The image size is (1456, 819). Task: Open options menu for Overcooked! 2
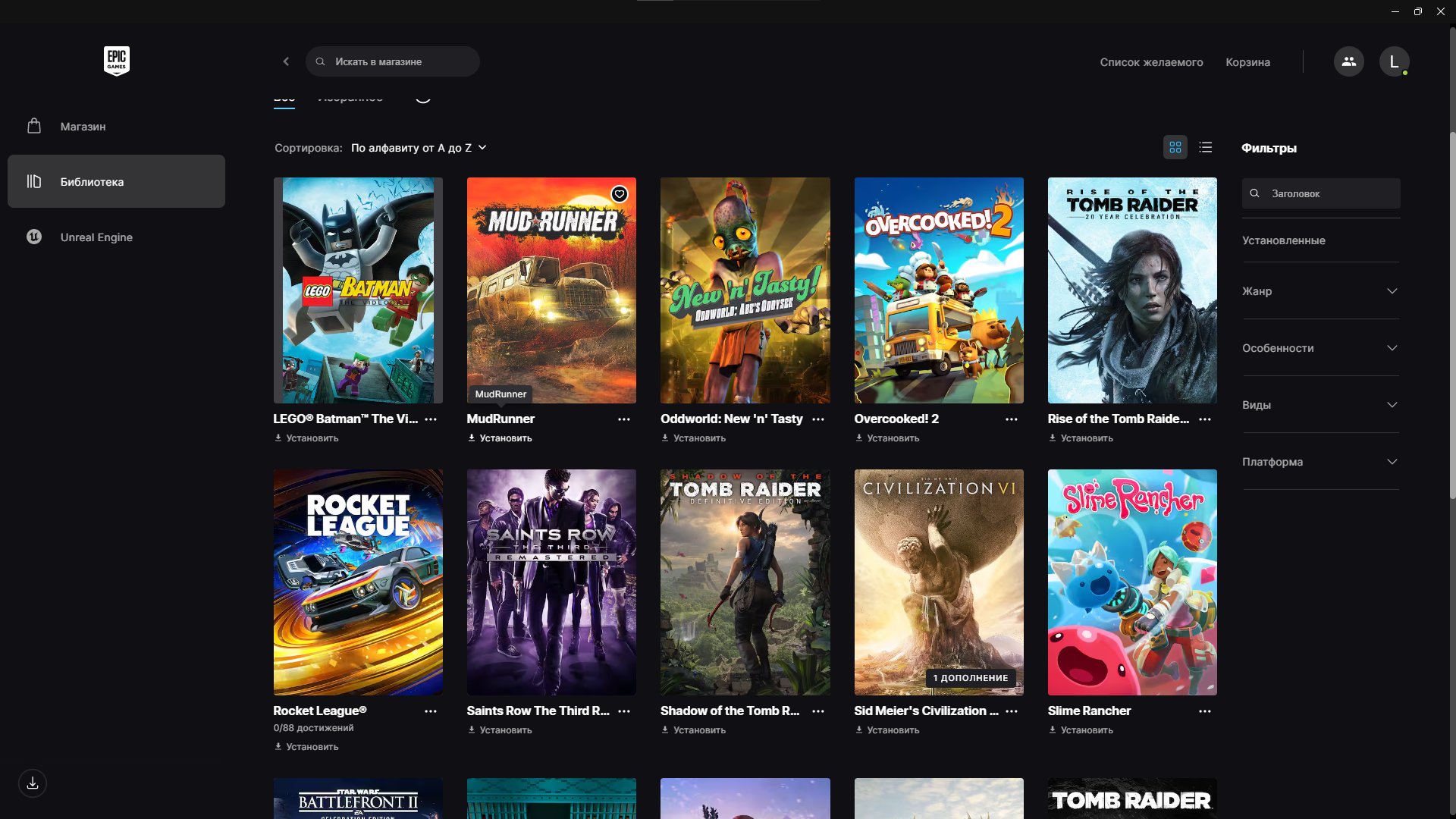[x=1012, y=419]
